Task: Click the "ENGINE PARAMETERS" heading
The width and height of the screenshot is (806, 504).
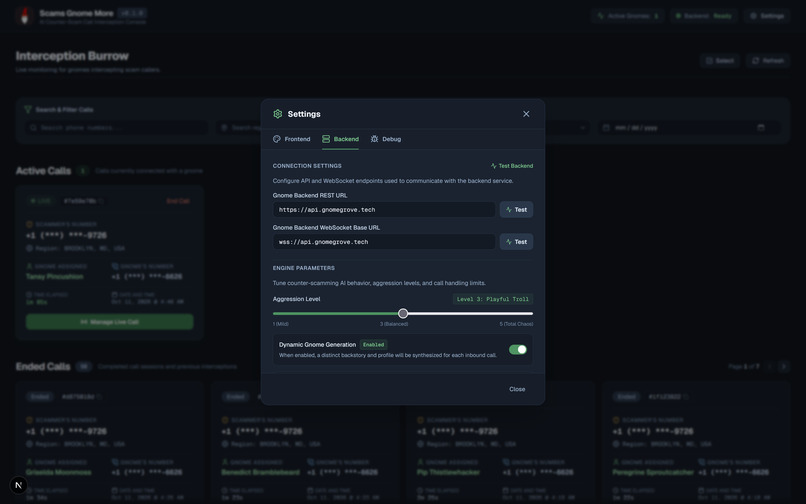Action: tap(303, 268)
